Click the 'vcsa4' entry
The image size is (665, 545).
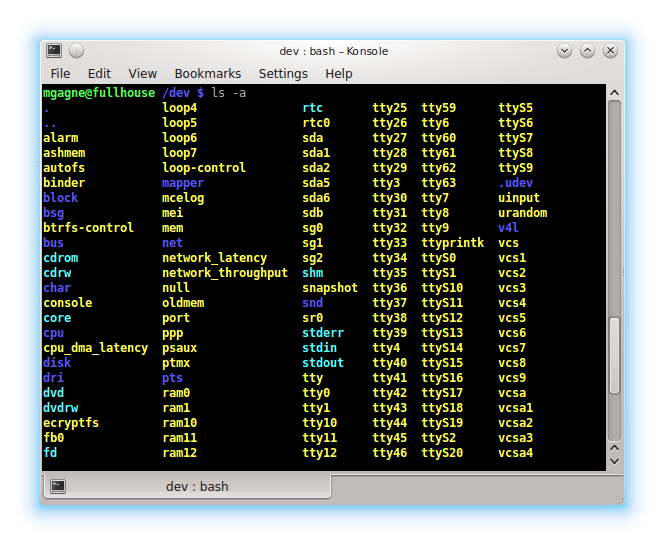coord(515,453)
